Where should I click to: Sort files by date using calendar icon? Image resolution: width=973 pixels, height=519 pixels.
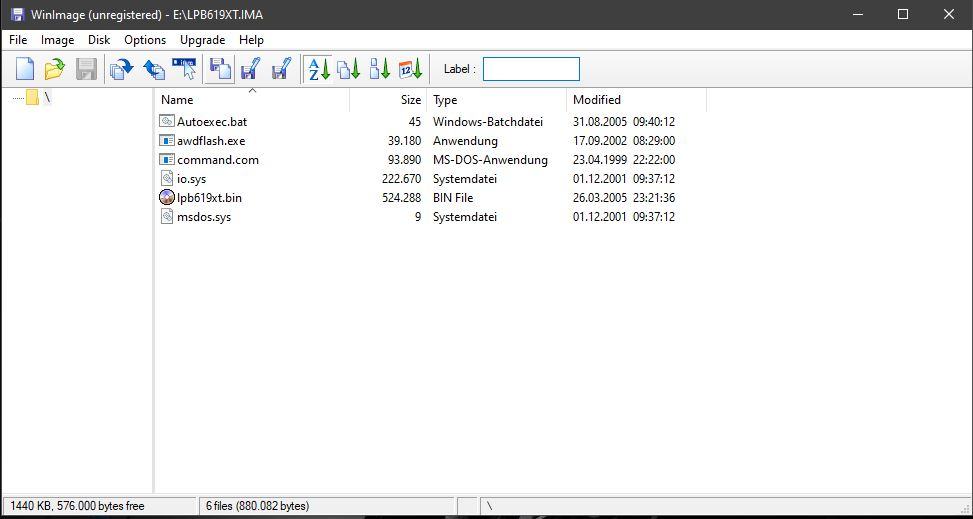410,69
